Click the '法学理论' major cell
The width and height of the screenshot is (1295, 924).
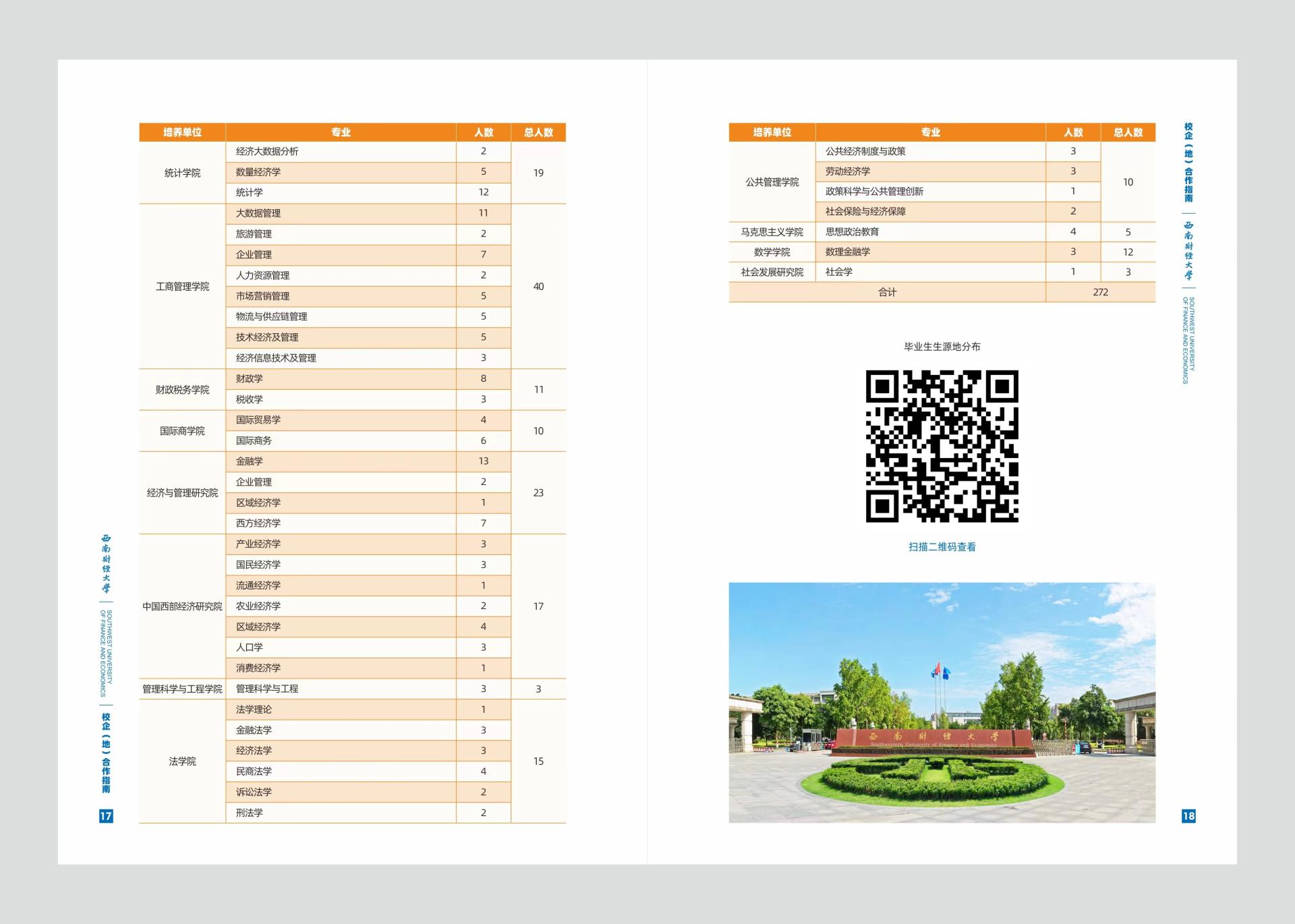coord(341,710)
